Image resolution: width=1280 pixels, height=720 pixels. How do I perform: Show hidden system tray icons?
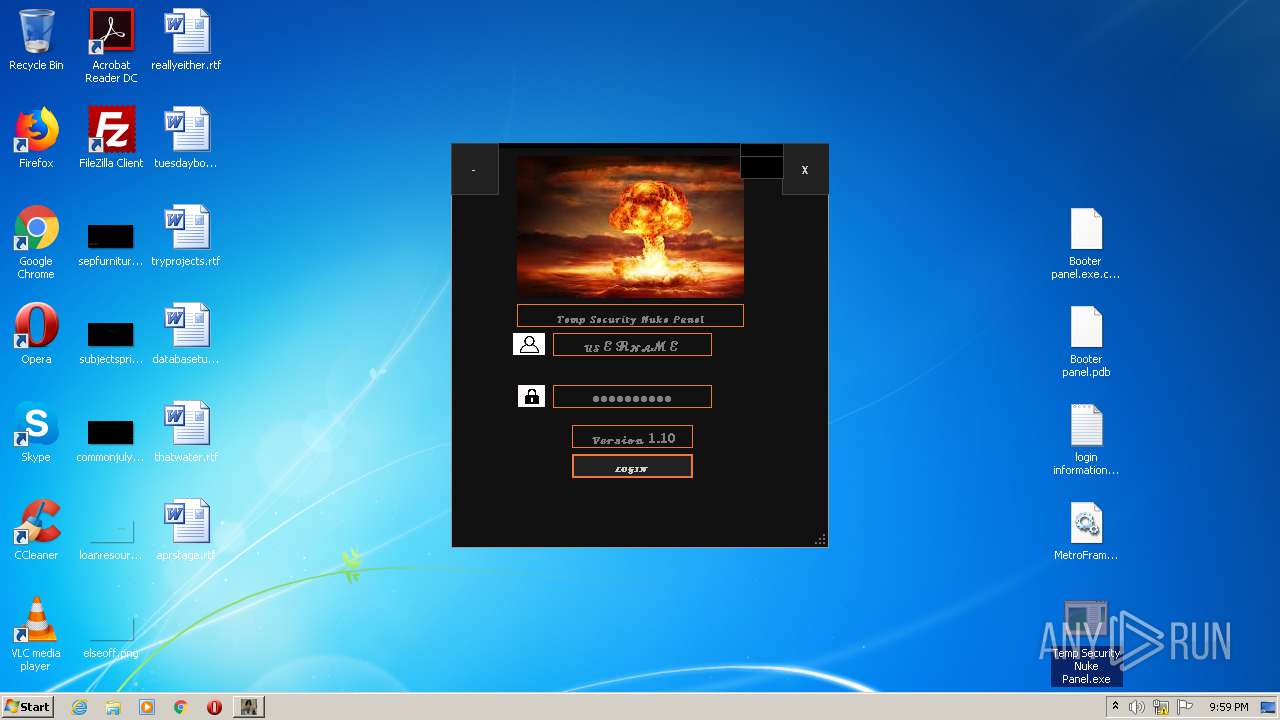coord(1115,707)
